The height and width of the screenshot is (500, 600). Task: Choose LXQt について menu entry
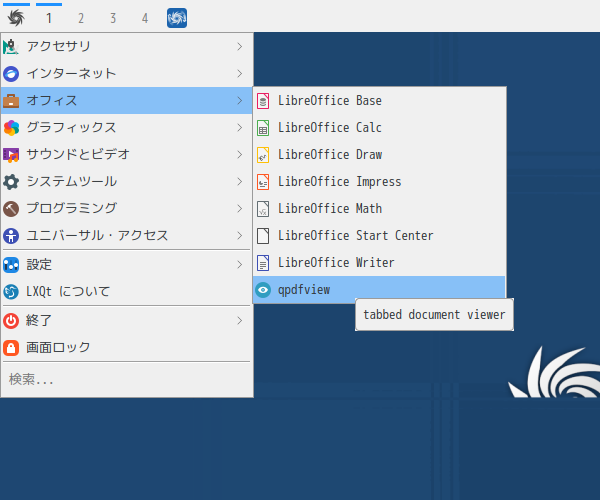pyautogui.click(x=127, y=292)
